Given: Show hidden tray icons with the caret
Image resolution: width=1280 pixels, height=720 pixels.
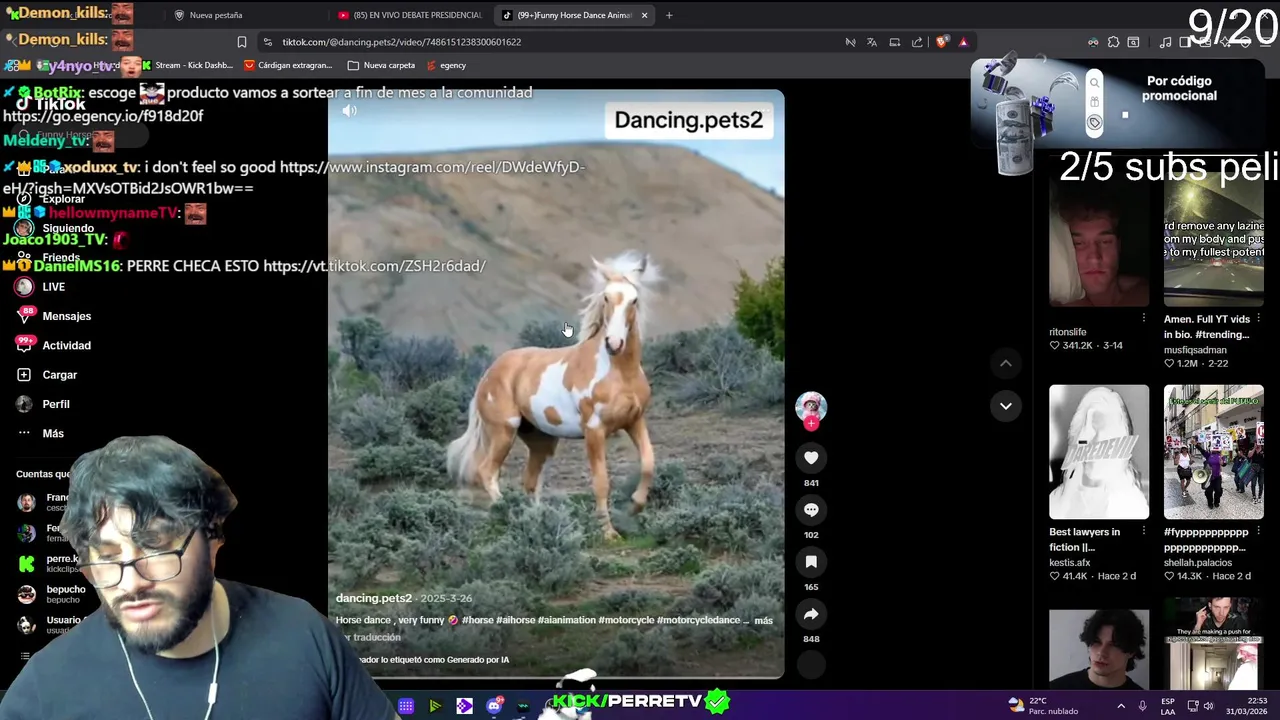Looking at the screenshot, I should pos(1120,706).
